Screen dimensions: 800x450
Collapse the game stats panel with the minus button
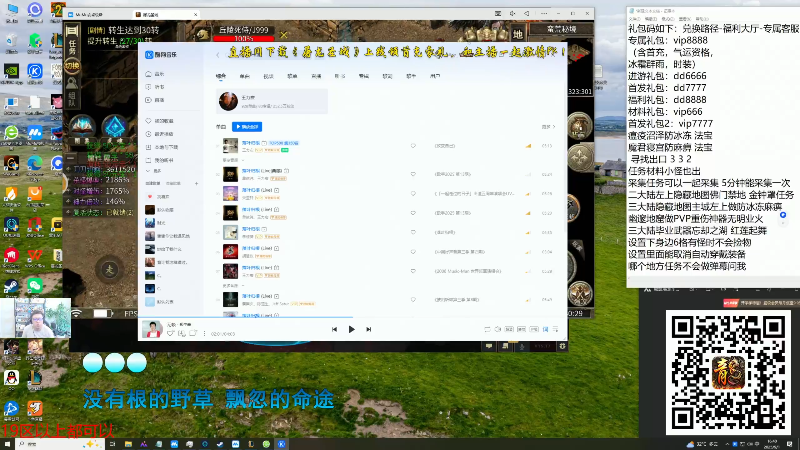(70, 158)
